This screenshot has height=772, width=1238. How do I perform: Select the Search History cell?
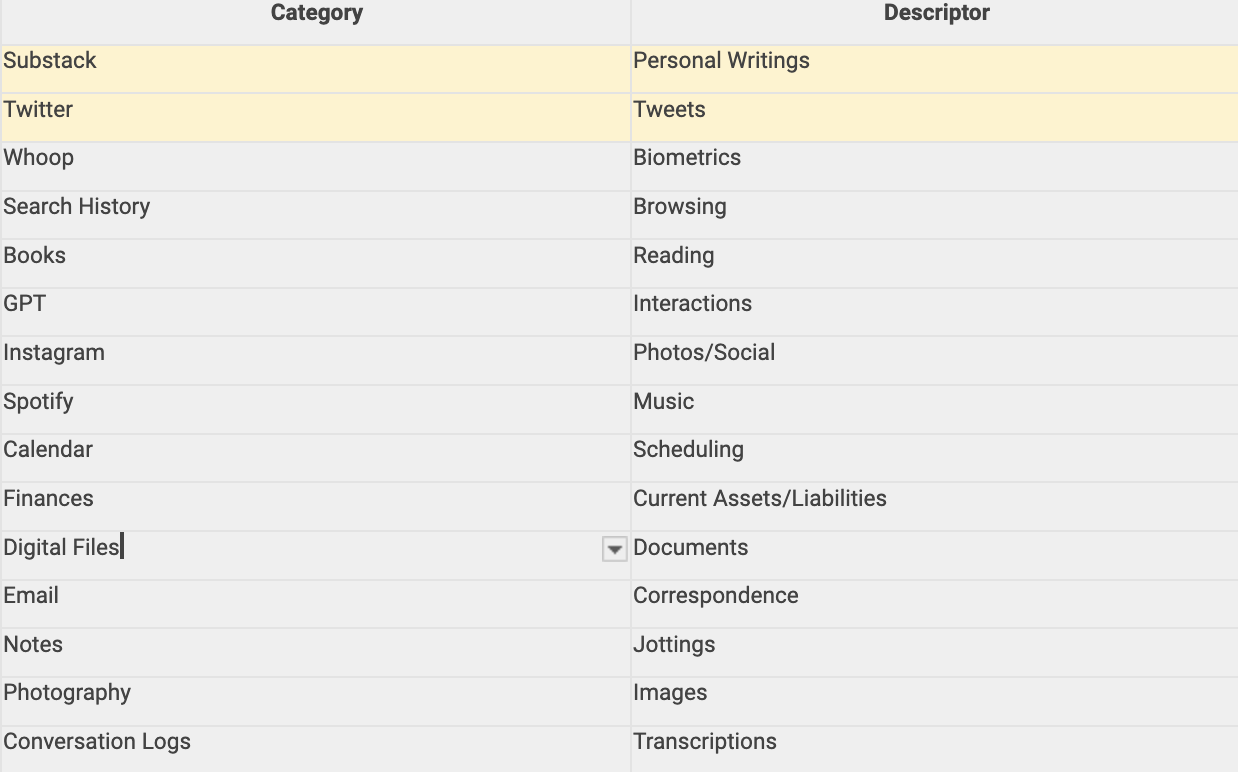click(77, 207)
